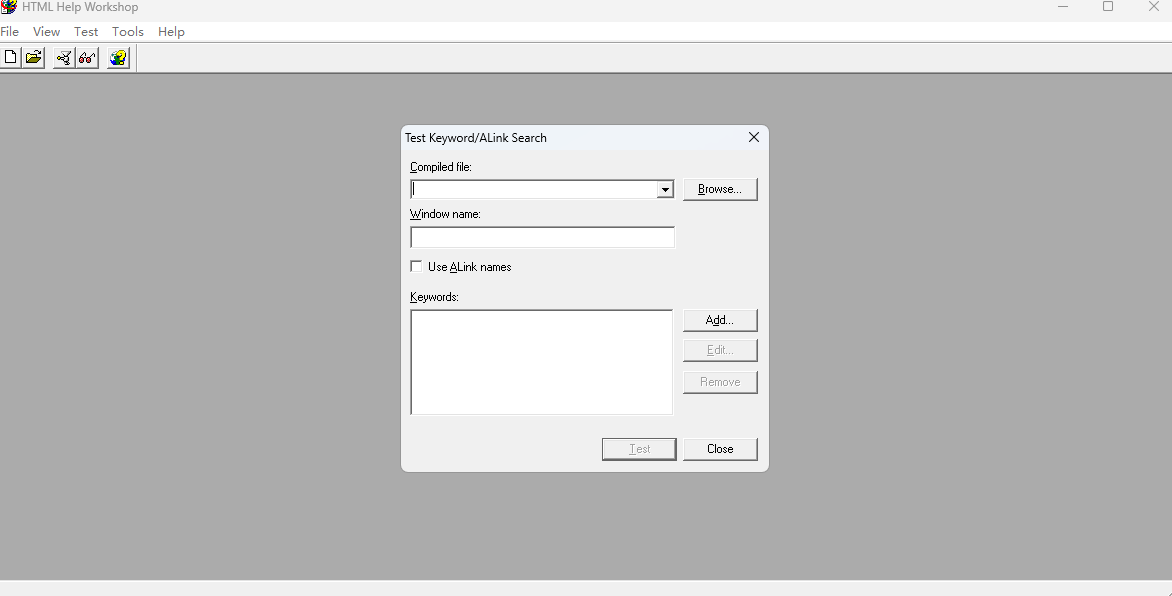
Task: Close the Test Keyword/ALink Search dialog with X
Action: point(753,137)
